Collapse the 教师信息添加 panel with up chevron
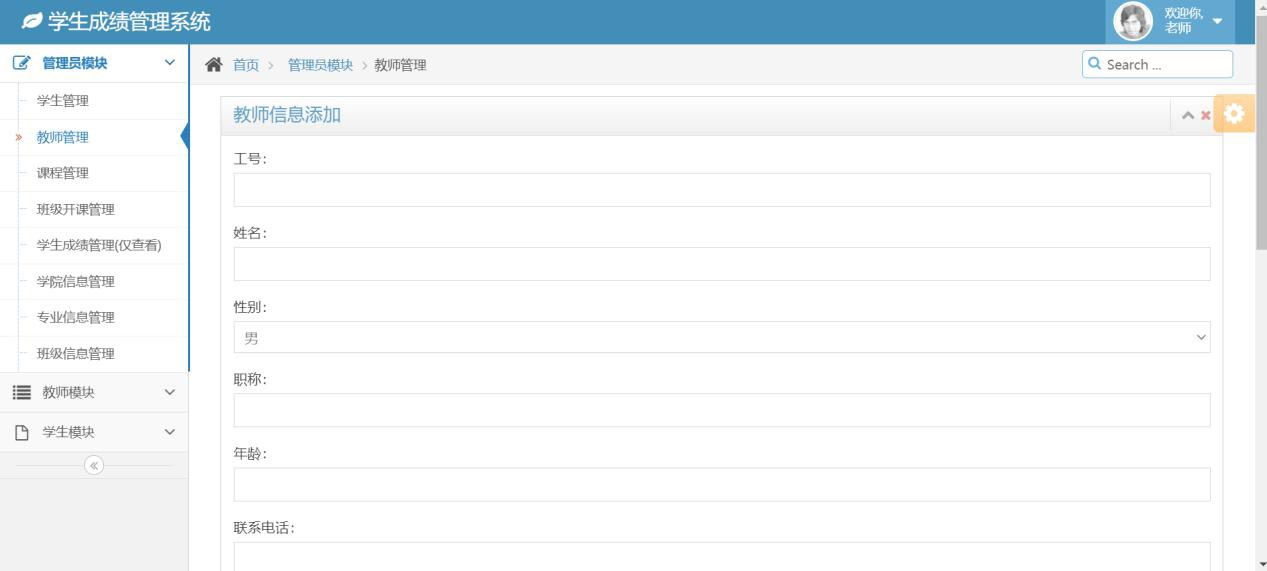 click(1188, 116)
